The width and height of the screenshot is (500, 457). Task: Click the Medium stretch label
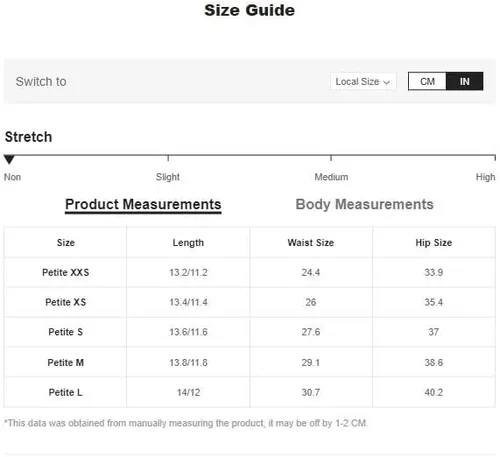click(331, 177)
